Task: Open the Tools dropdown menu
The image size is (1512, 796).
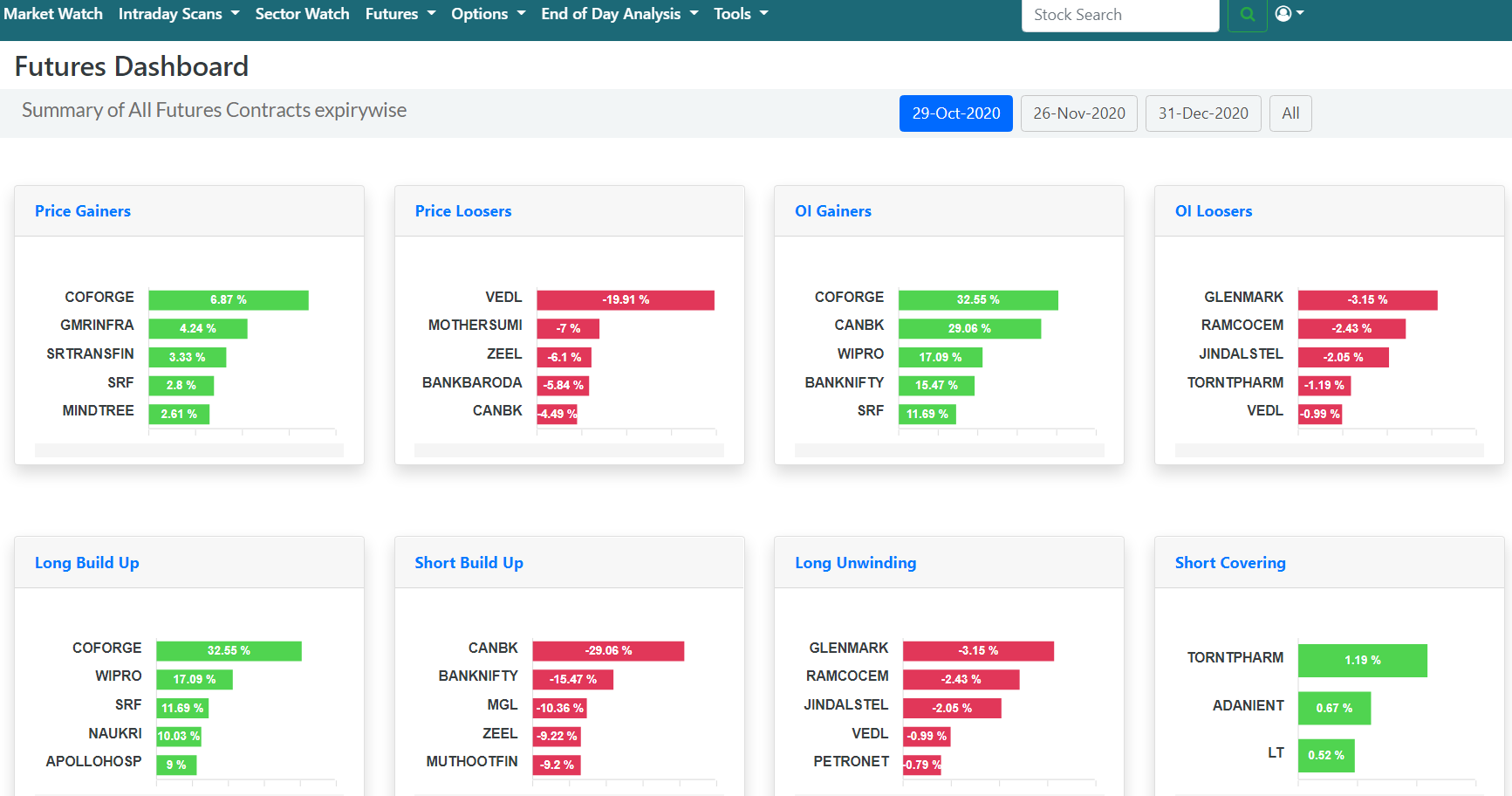Action: [x=741, y=14]
